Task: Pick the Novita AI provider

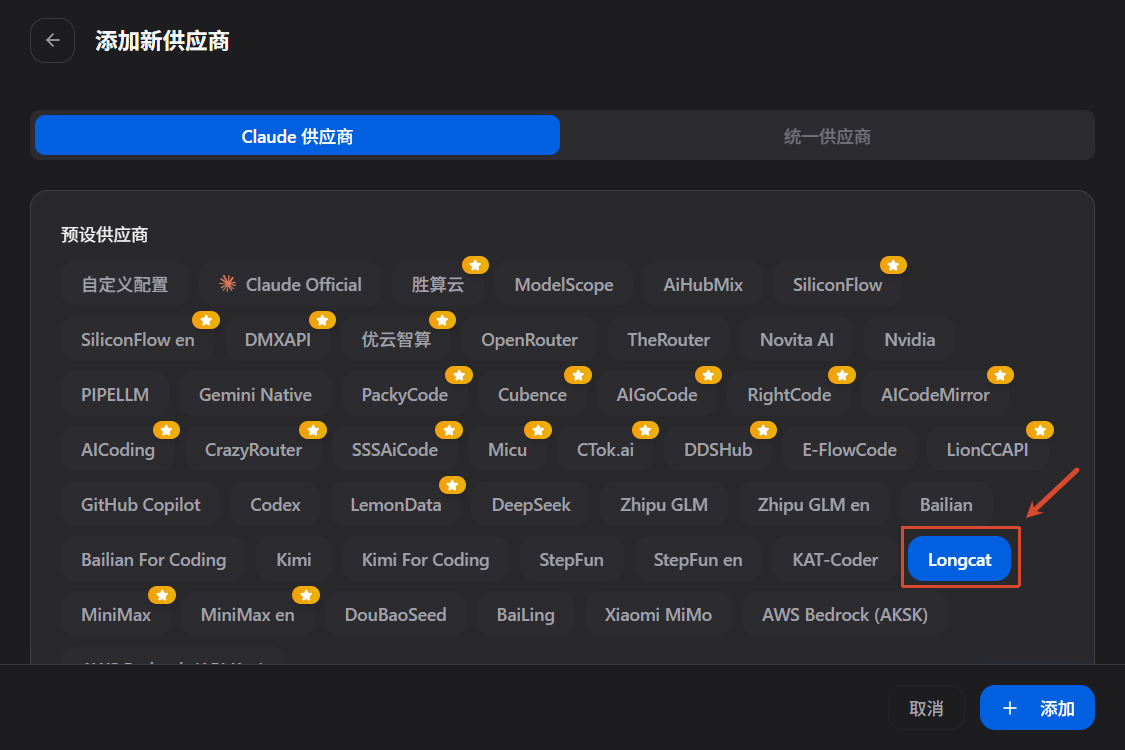Action: pos(797,339)
